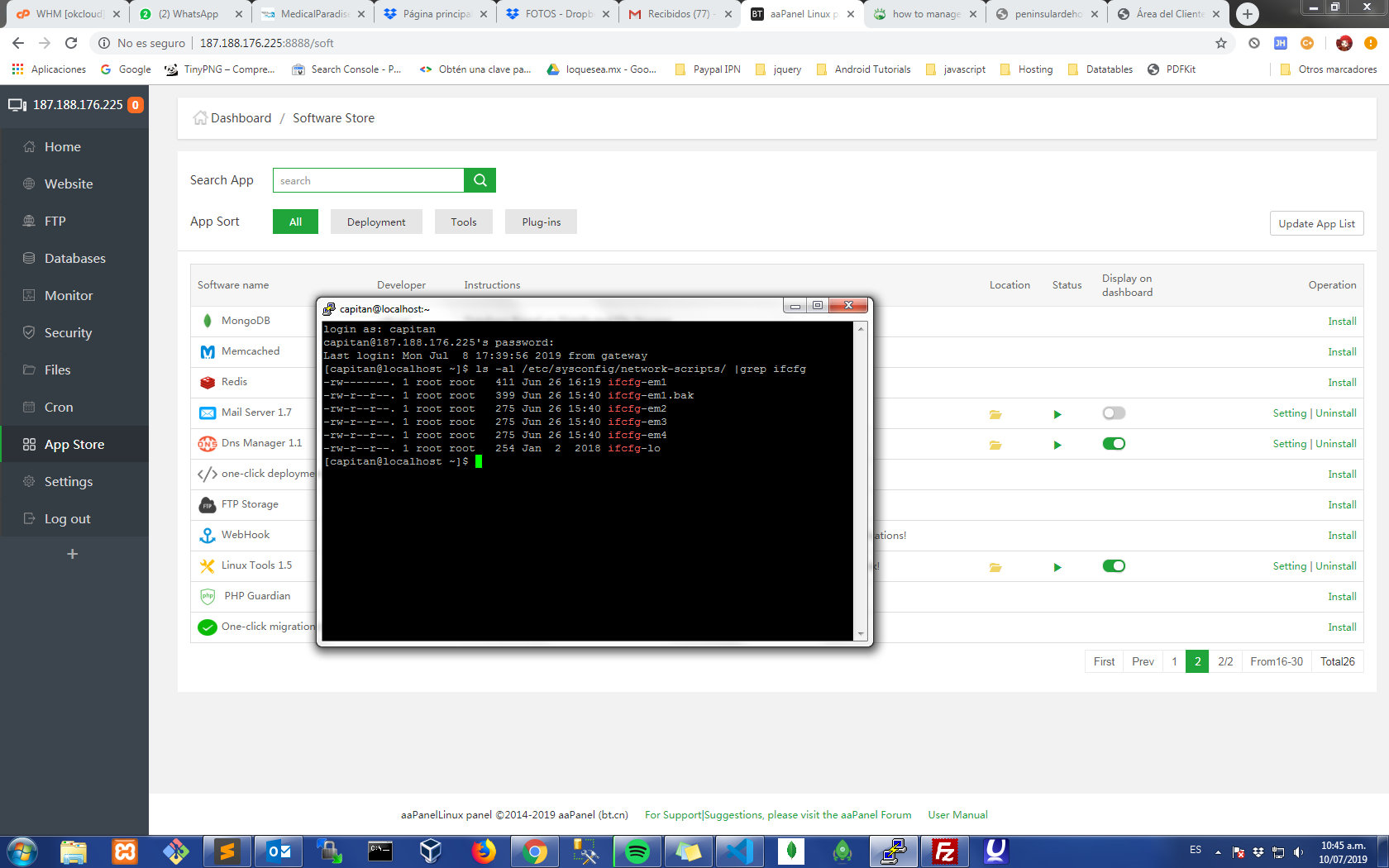Turn off Linux Tools dashboard toggle

1114,565
